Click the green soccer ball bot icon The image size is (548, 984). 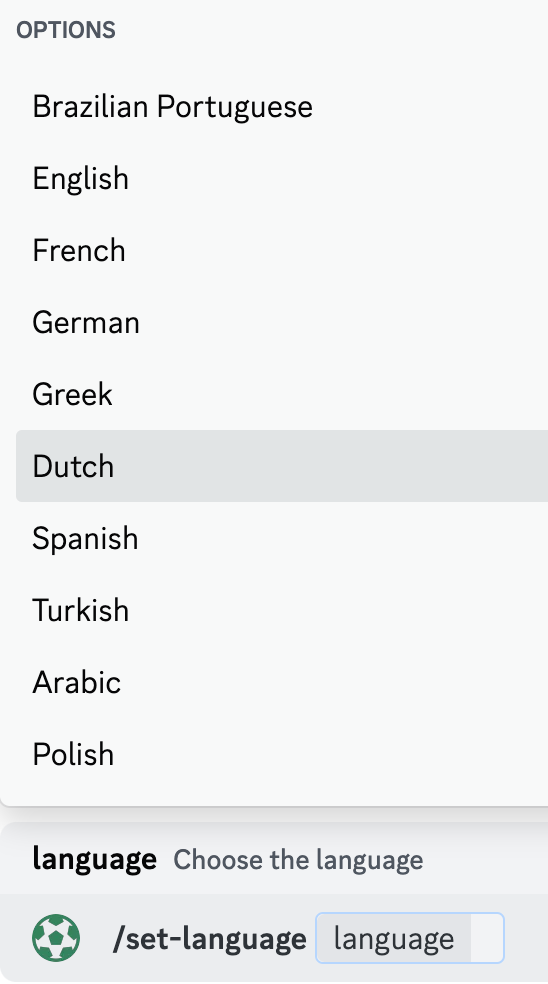click(56, 938)
